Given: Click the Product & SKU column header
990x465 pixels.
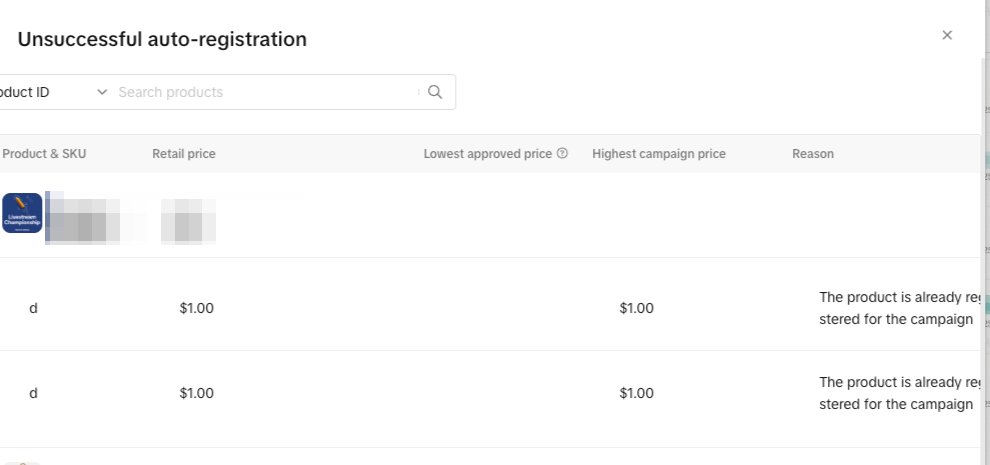Looking at the screenshot, I should tap(58, 154).
